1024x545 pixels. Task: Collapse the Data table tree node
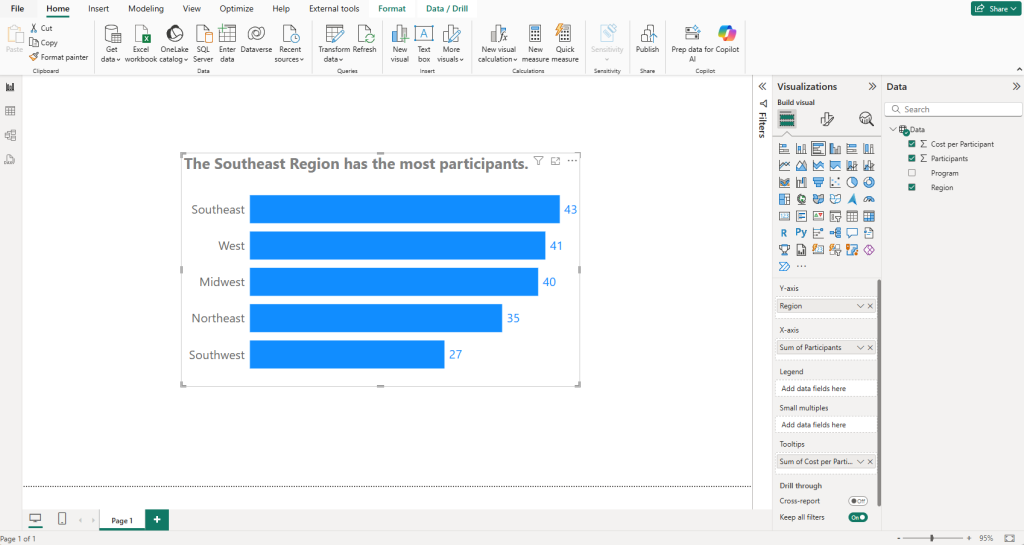[892, 129]
